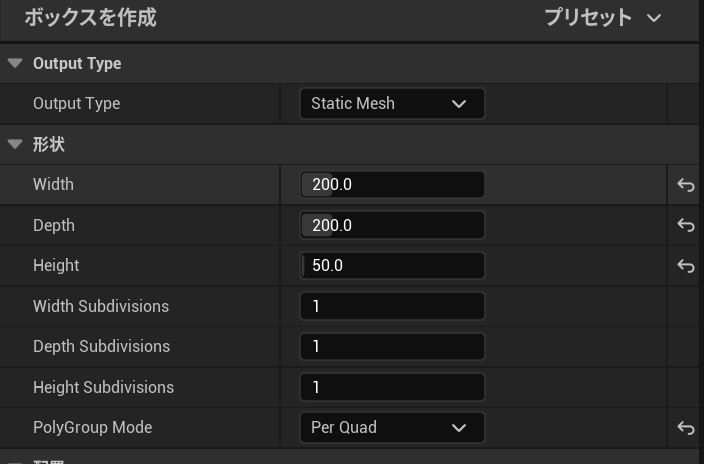Click the Height value field

[x=392, y=266]
